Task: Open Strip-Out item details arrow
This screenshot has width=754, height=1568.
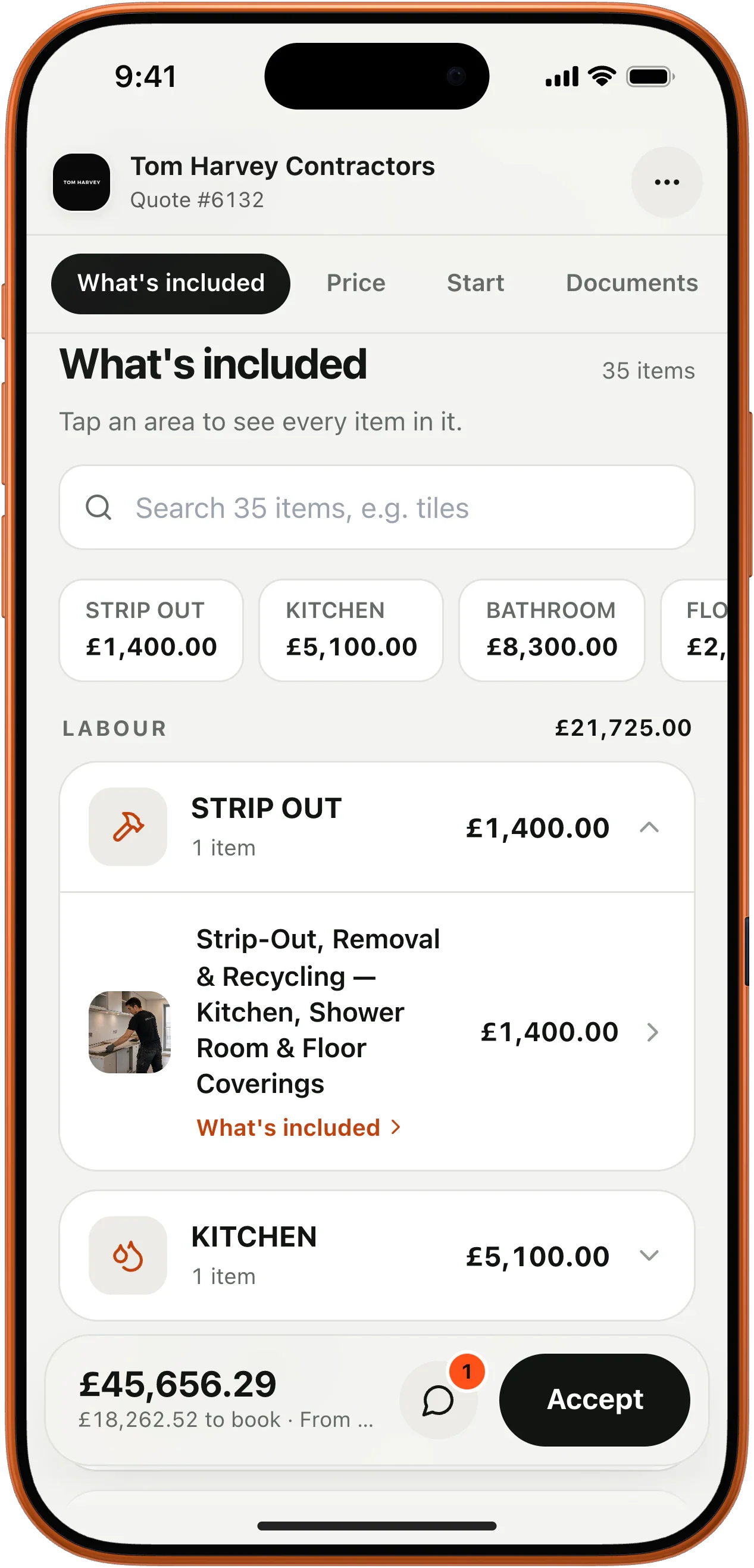Action: 652,1032
